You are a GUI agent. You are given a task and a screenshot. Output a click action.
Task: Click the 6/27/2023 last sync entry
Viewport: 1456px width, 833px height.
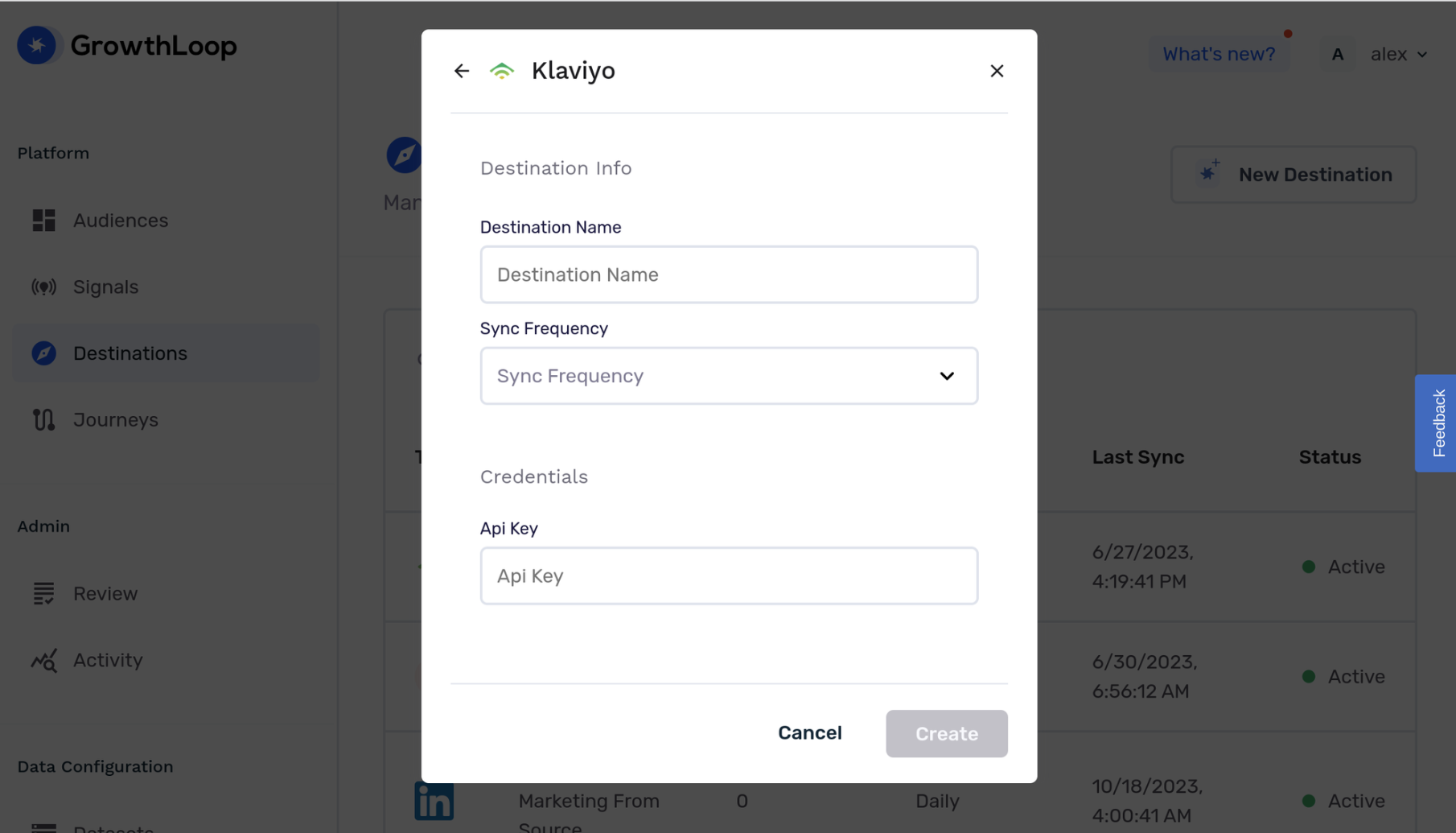pos(1142,567)
